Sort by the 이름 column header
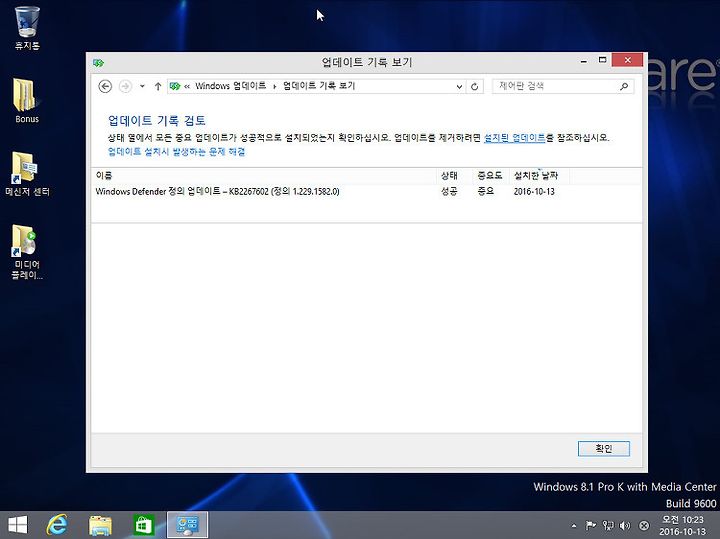The height and width of the screenshot is (539, 720). point(264,175)
